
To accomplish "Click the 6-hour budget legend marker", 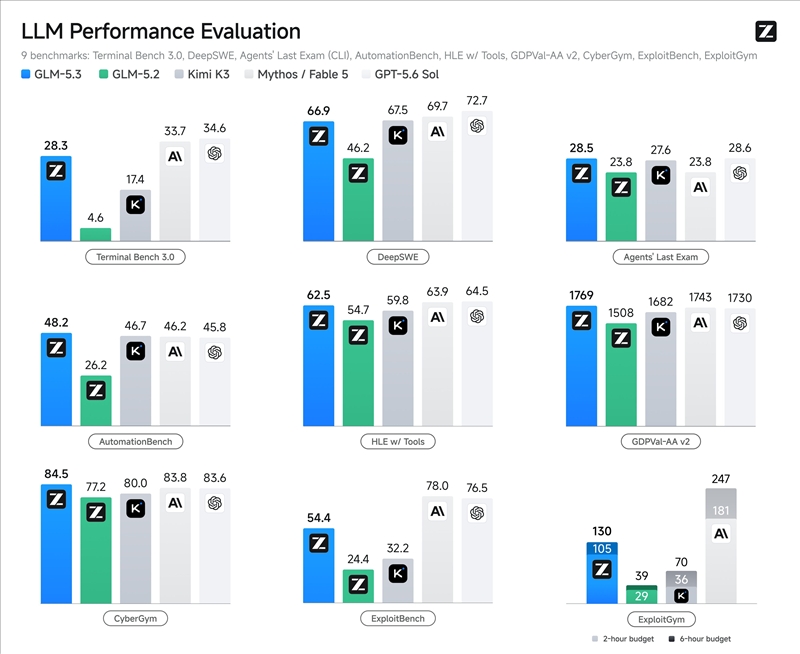I will pos(672,639).
